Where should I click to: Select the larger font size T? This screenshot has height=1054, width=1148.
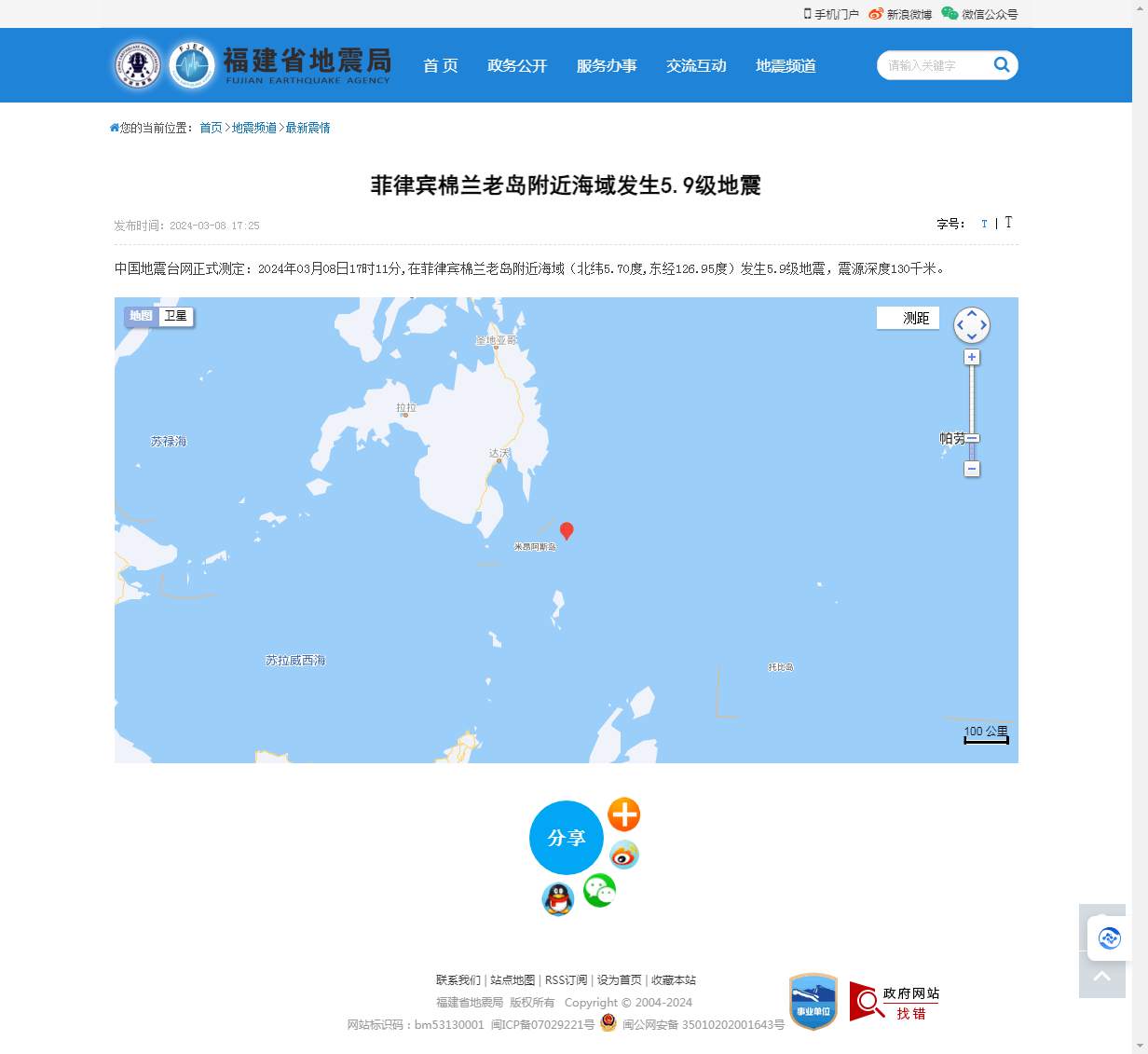(x=1008, y=222)
